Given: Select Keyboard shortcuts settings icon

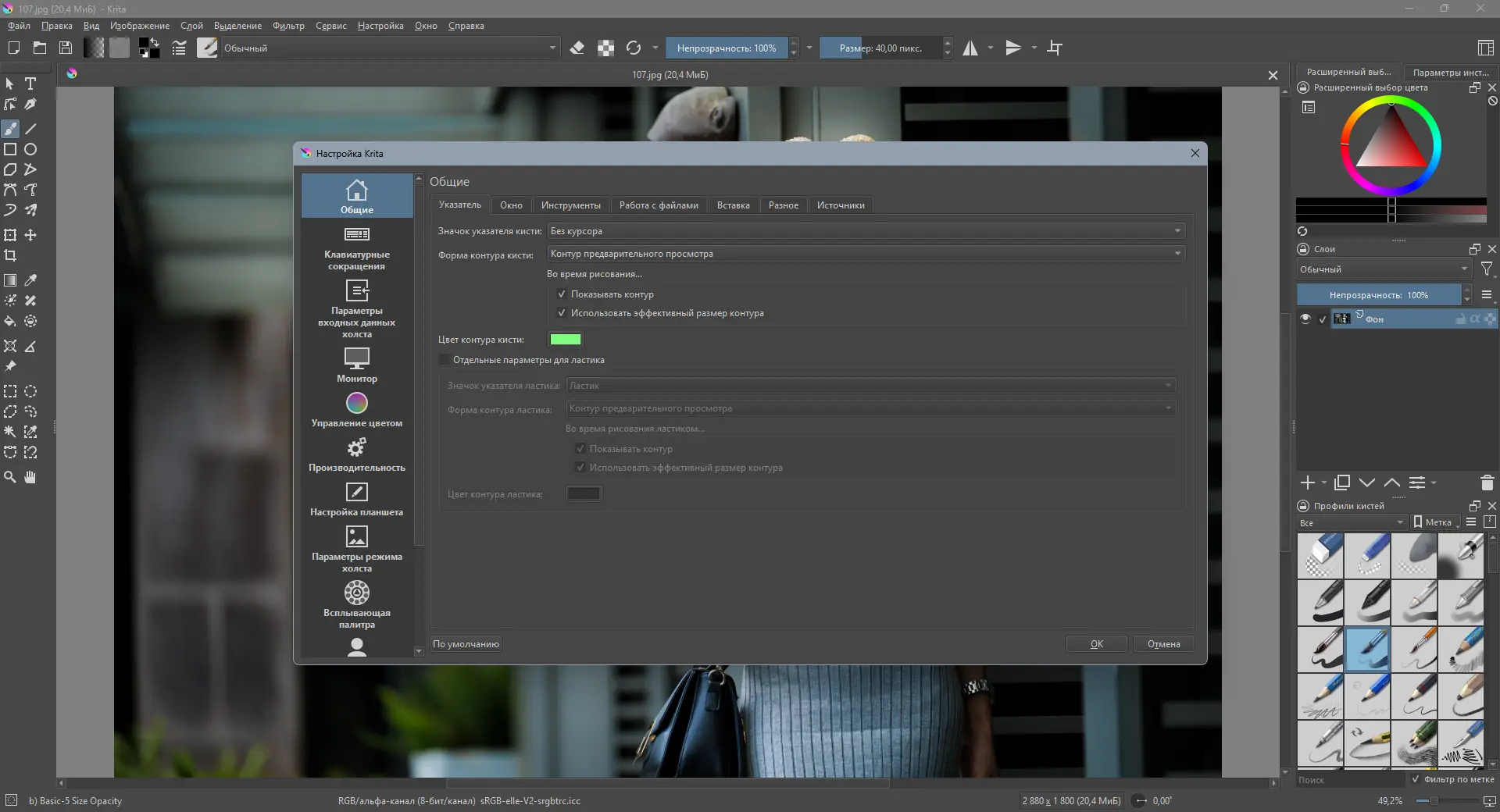Looking at the screenshot, I should pyautogui.click(x=356, y=235).
